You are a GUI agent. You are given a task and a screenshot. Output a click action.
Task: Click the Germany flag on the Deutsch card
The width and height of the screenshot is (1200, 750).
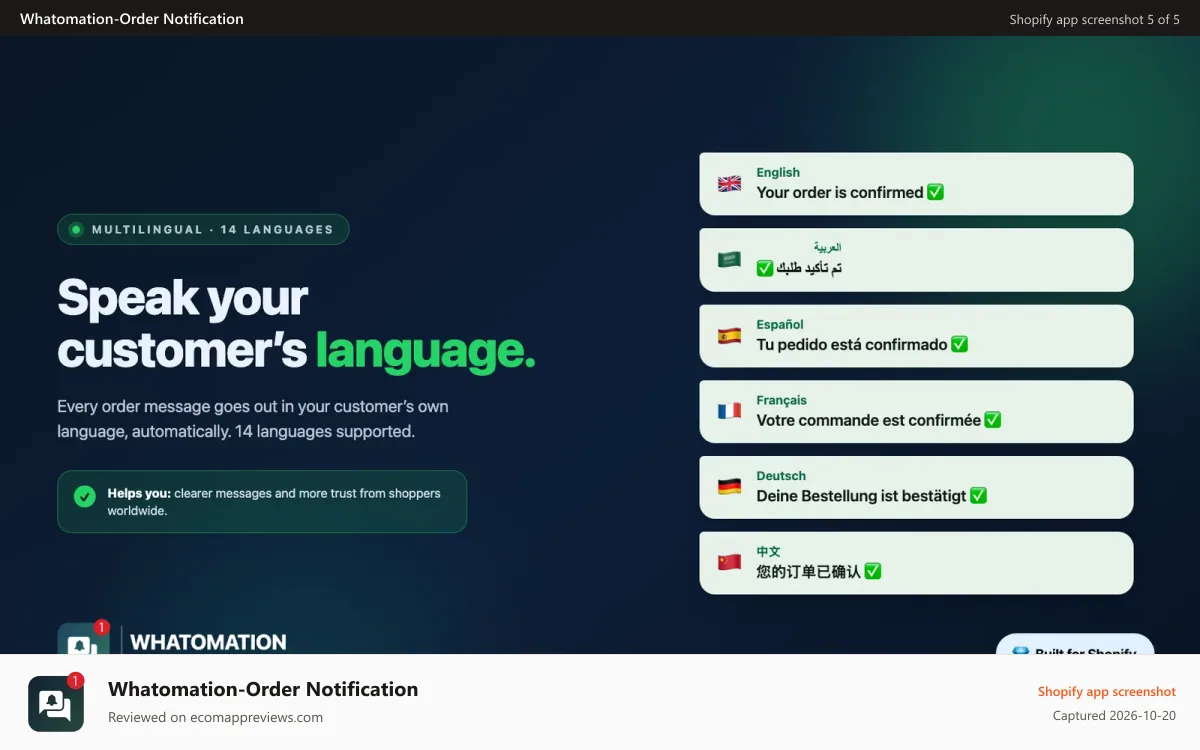point(729,487)
